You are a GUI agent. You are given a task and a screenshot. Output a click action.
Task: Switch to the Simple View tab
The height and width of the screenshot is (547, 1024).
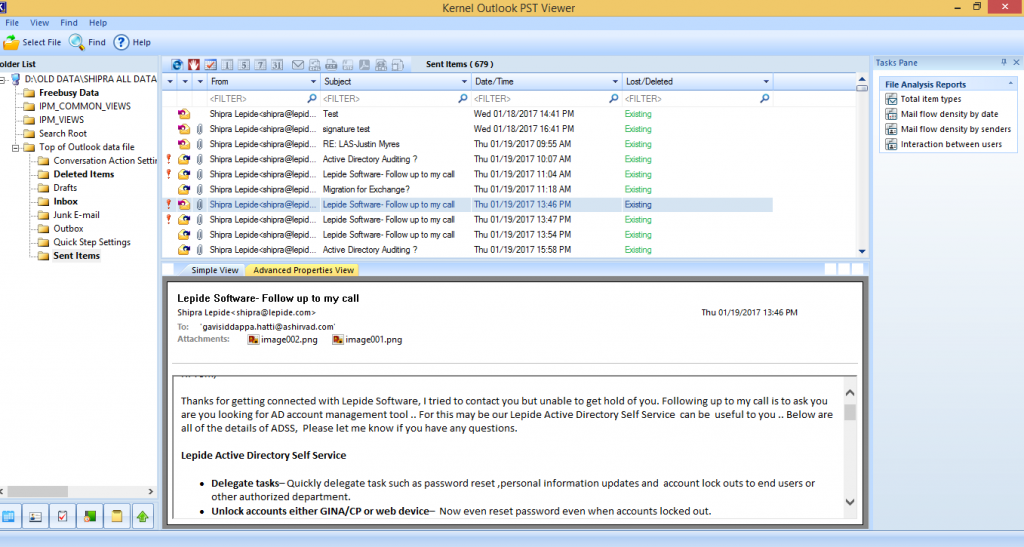214,270
